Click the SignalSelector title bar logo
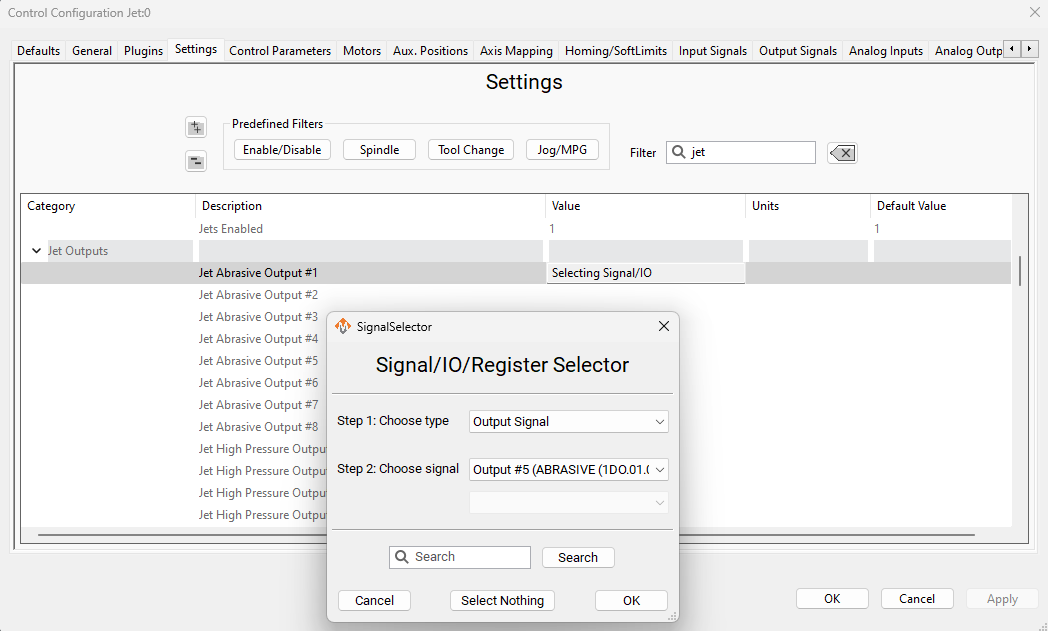The width and height of the screenshot is (1048, 631). (343, 327)
